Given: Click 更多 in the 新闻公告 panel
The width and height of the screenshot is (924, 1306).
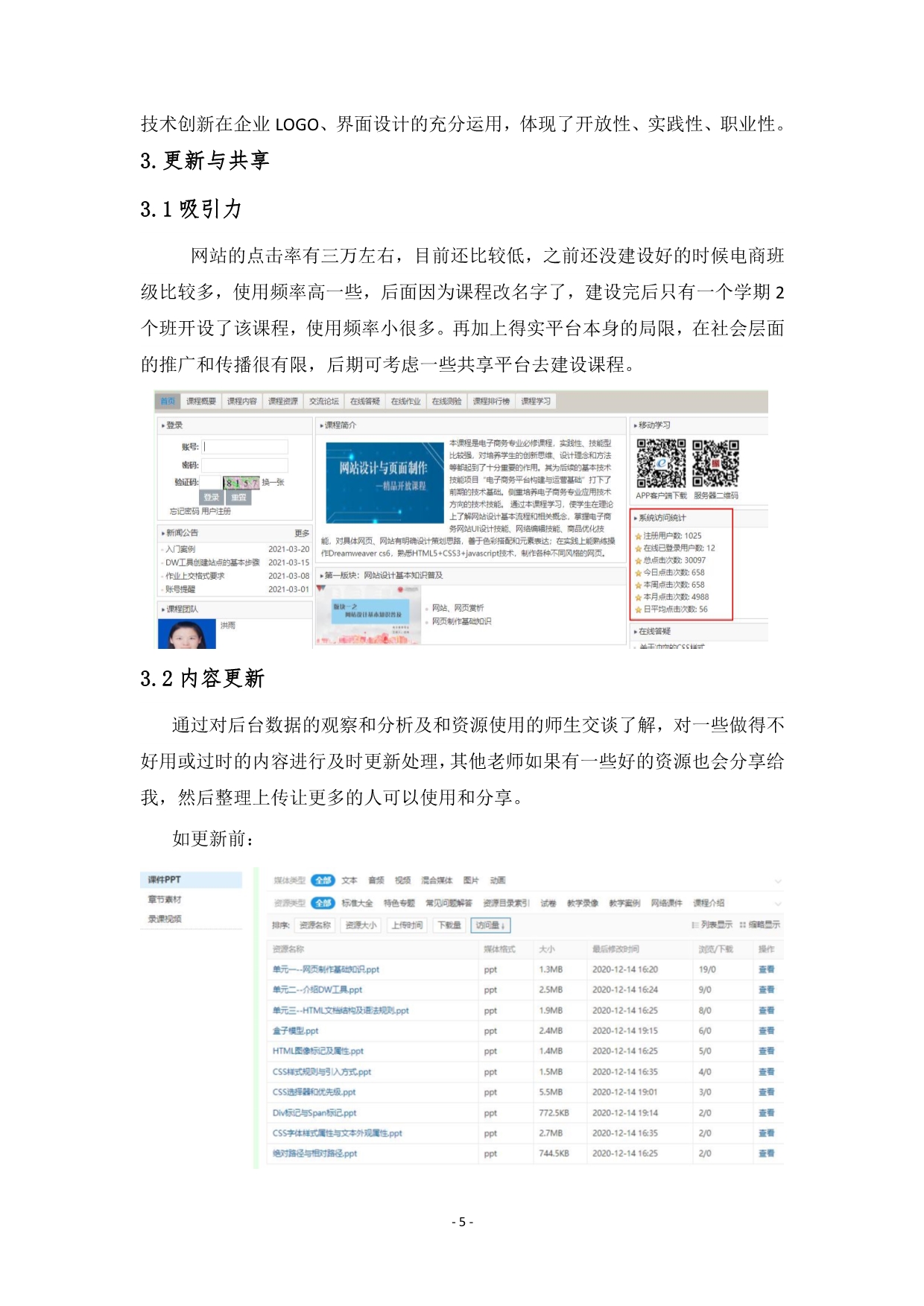Looking at the screenshot, I should click(302, 533).
